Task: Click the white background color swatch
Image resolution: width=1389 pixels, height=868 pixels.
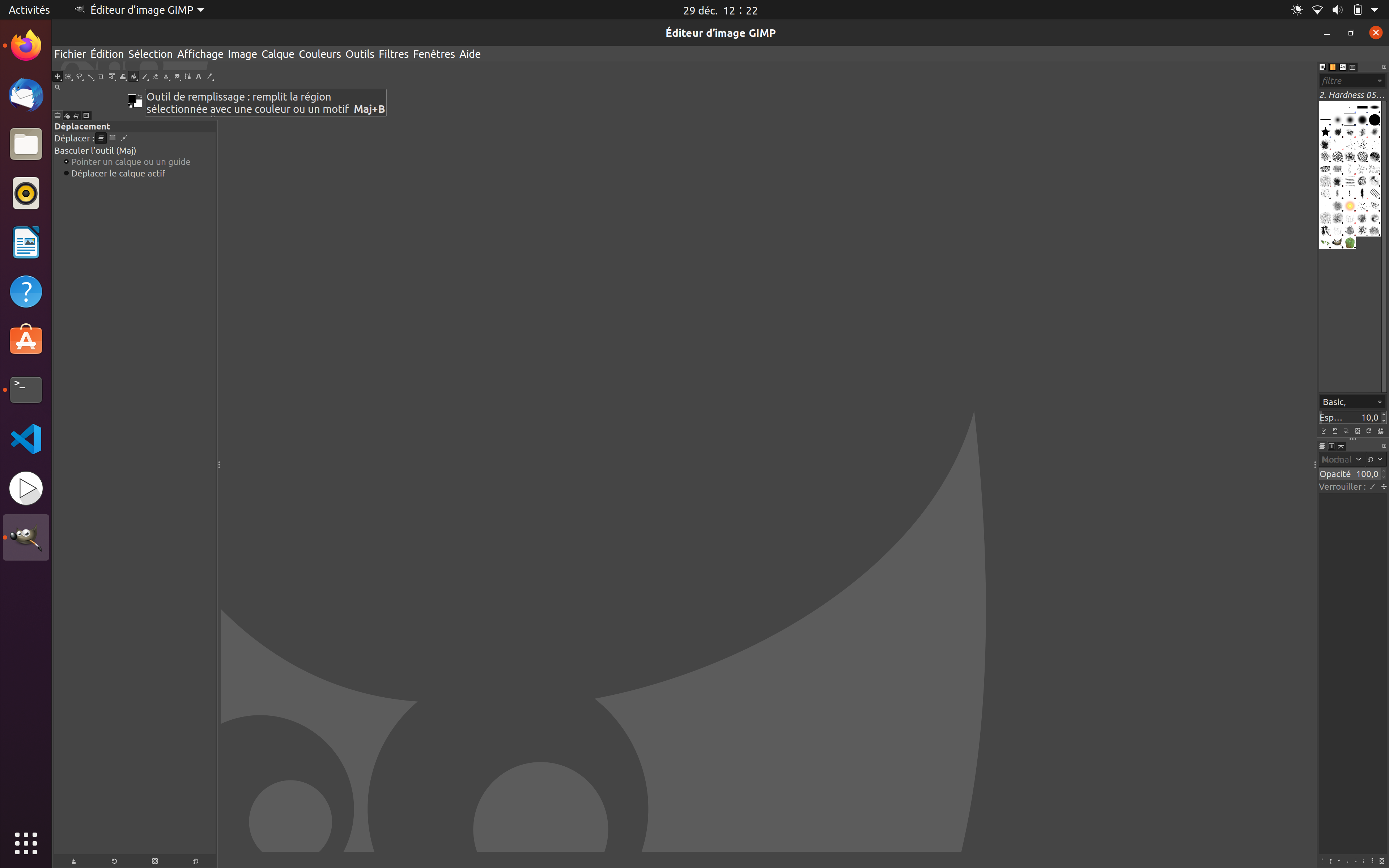Action: tap(138, 104)
